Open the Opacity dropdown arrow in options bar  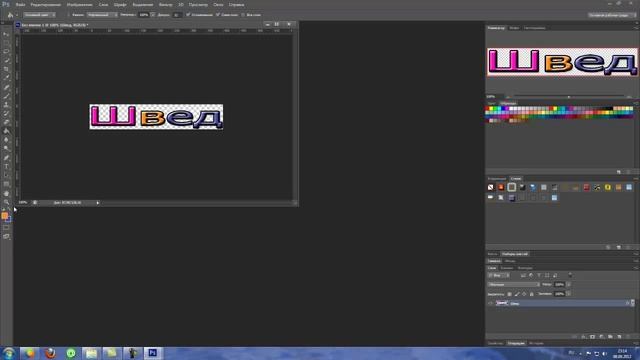153,15
